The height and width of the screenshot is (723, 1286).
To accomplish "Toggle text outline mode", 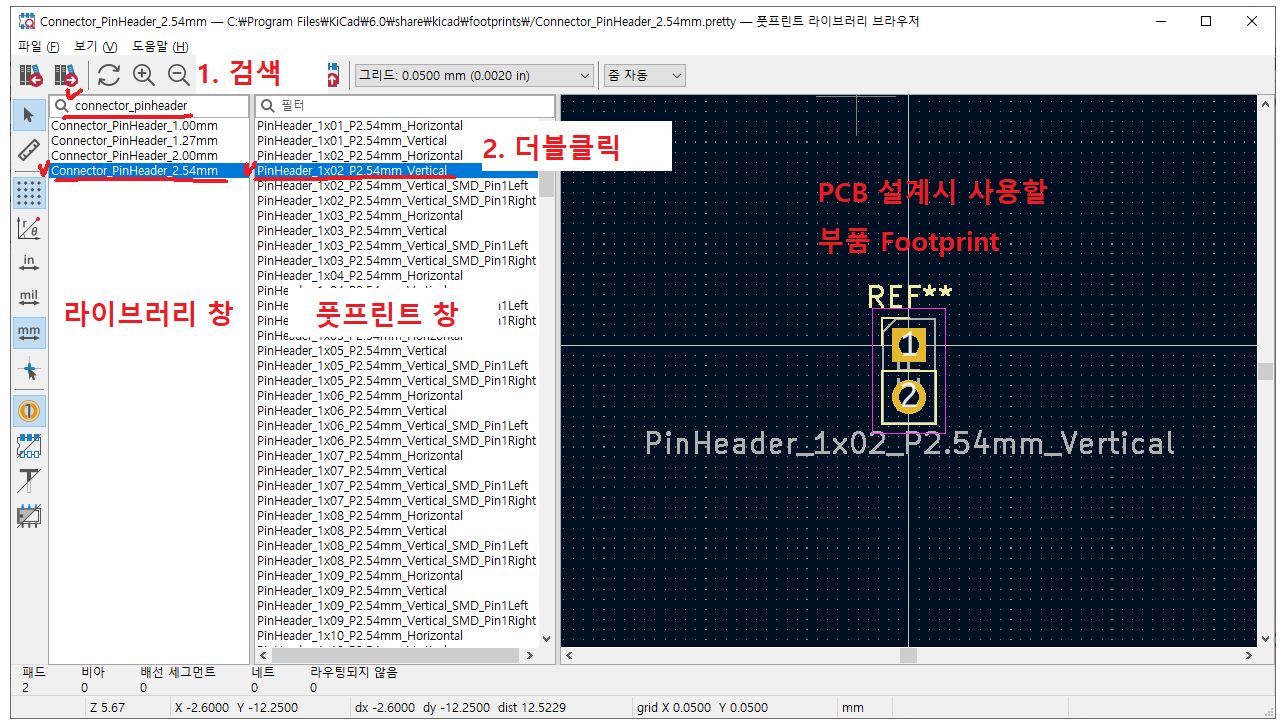I will [29, 481].
